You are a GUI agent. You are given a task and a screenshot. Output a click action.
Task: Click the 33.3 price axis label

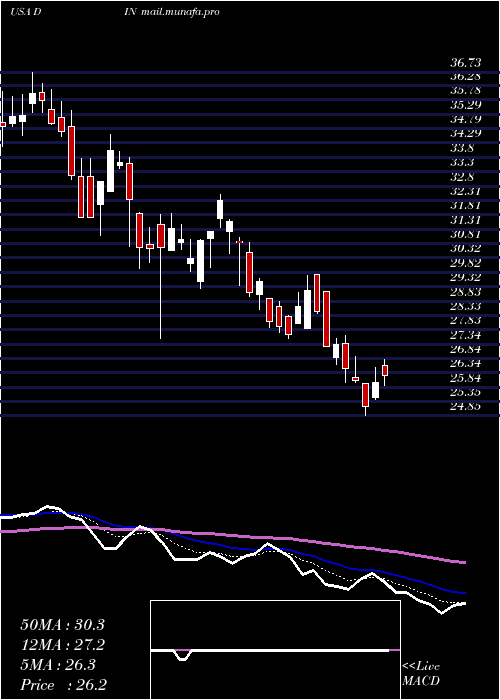462,162
